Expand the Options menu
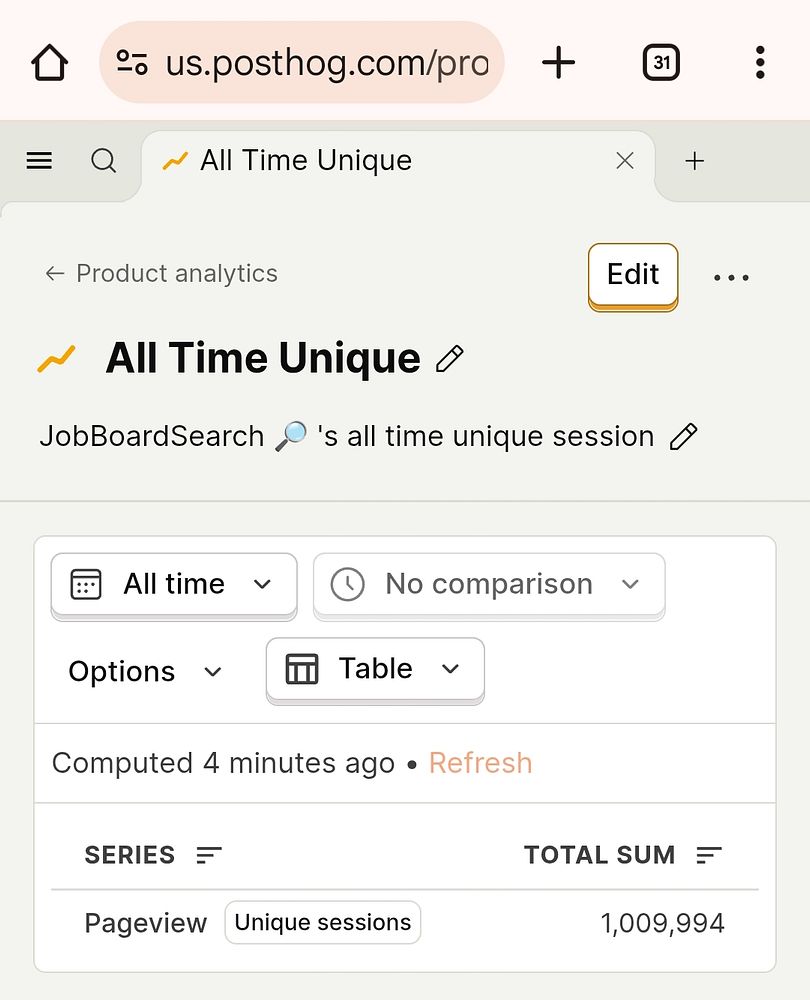The height and width of the screenshot is (1000, 810). point(145,671)
